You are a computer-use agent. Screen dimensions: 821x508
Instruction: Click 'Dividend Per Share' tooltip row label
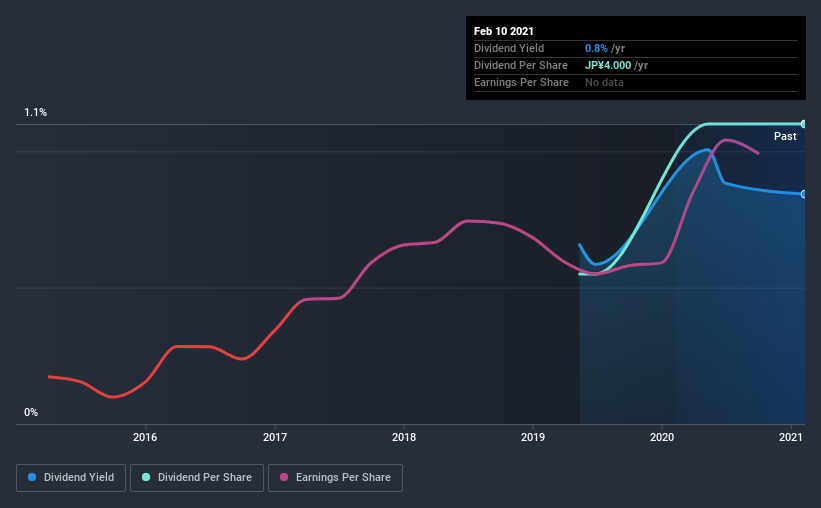pos(521,65)
